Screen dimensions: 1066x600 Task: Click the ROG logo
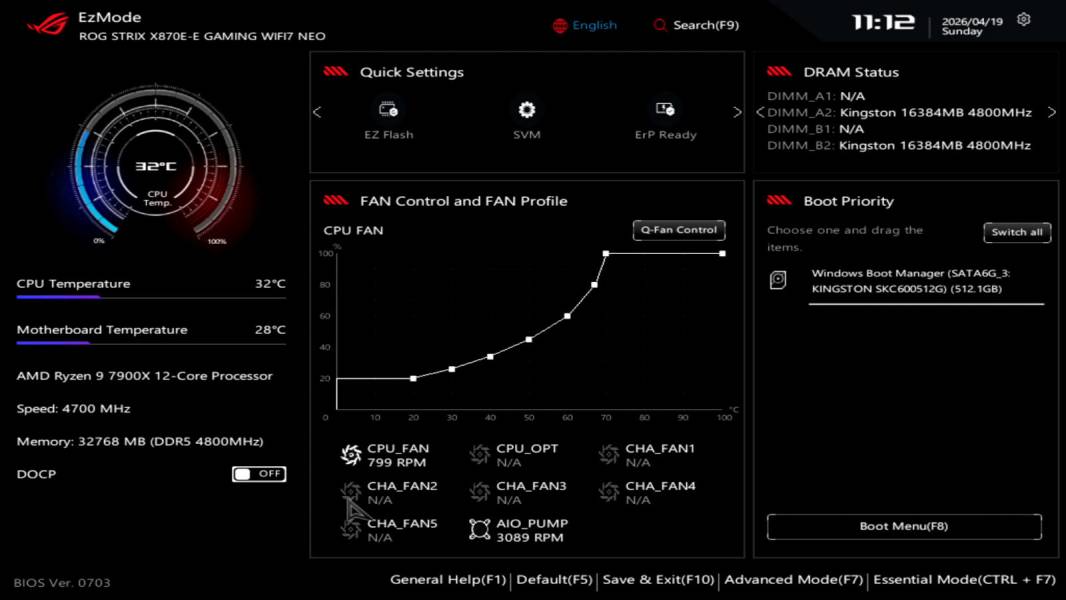48,24
